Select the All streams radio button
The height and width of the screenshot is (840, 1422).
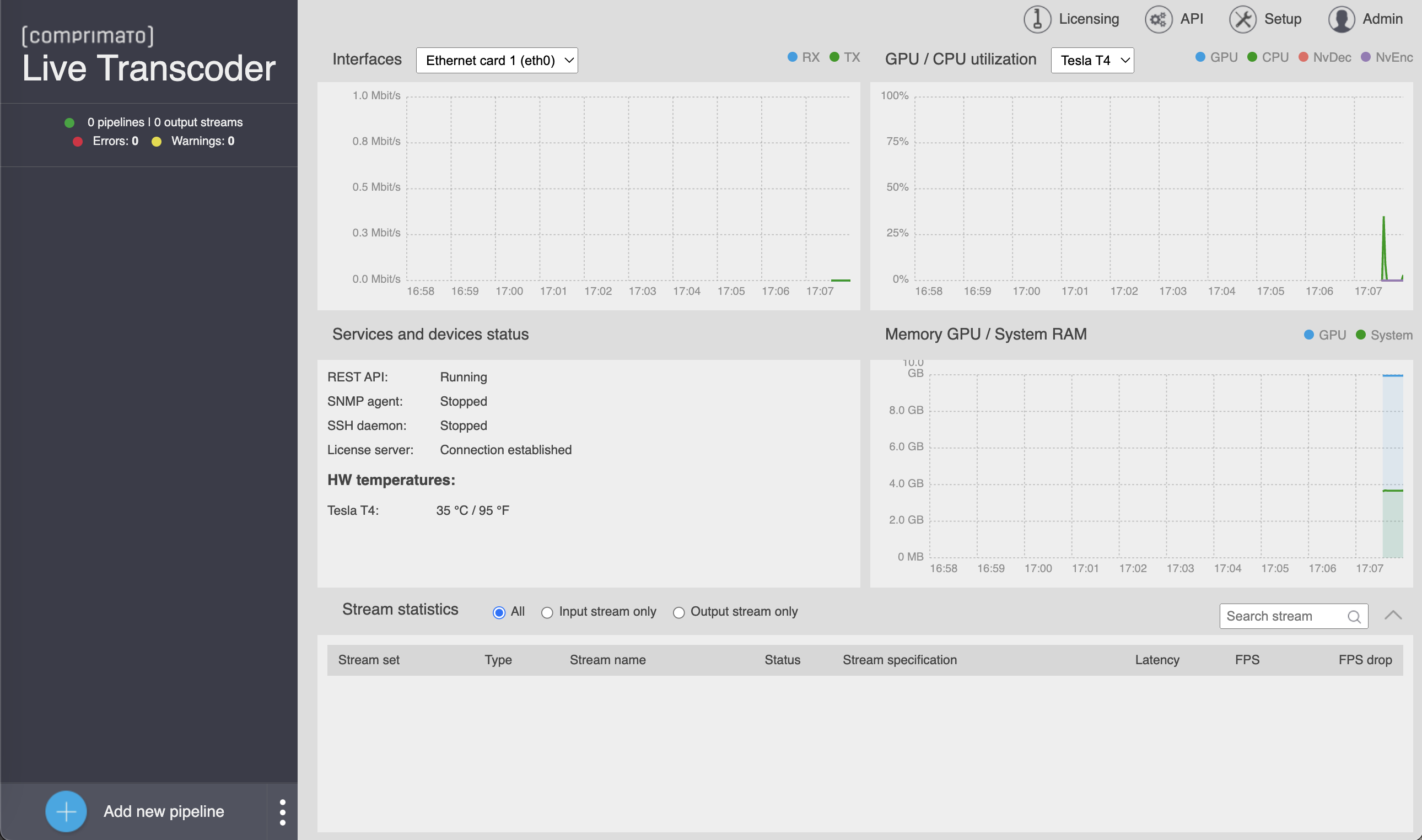tap(498, 612)
